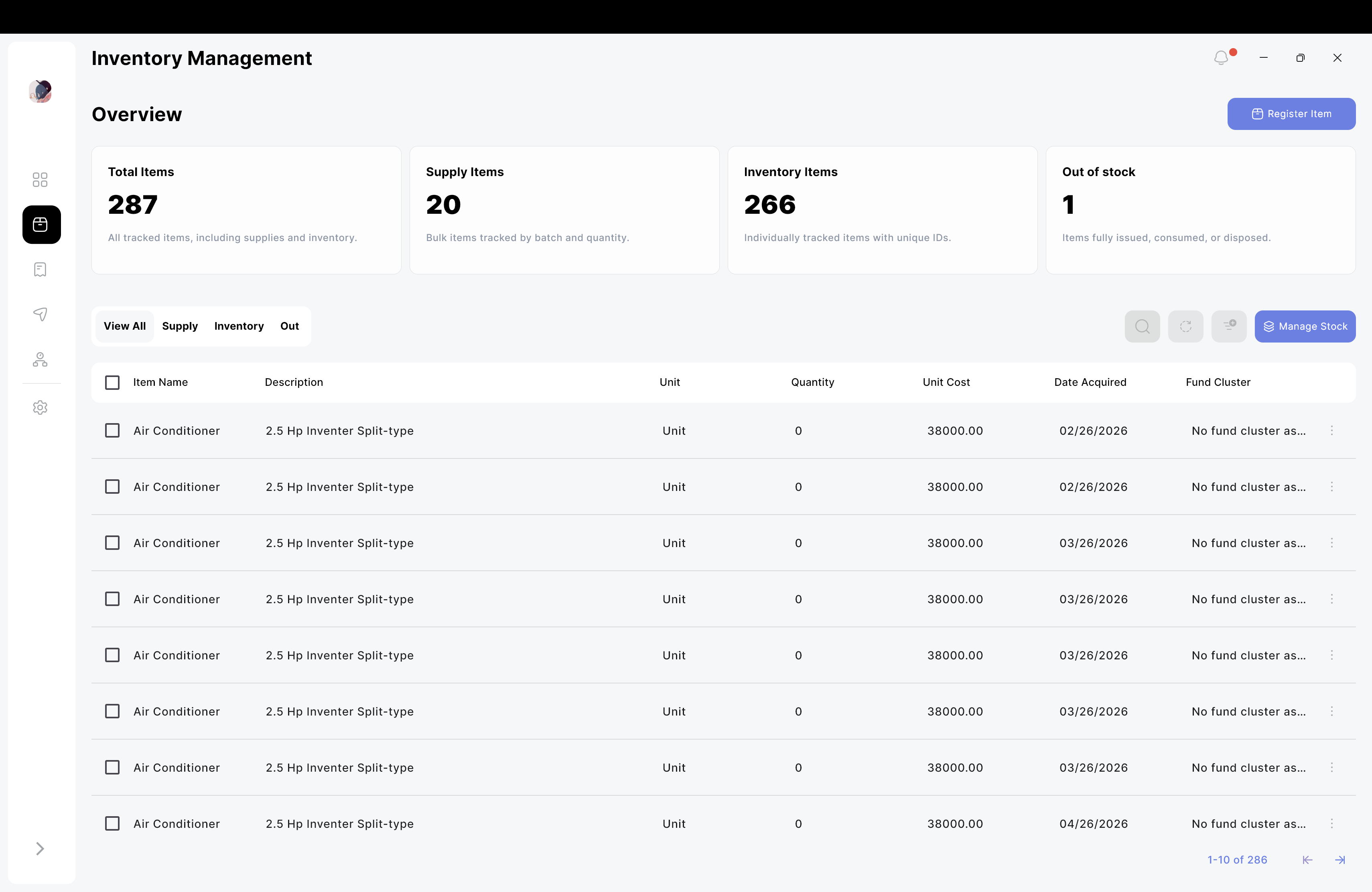The image size is (1372, 892).
Task: Go to next page arrow in pagination
Action: (1340, 860)
